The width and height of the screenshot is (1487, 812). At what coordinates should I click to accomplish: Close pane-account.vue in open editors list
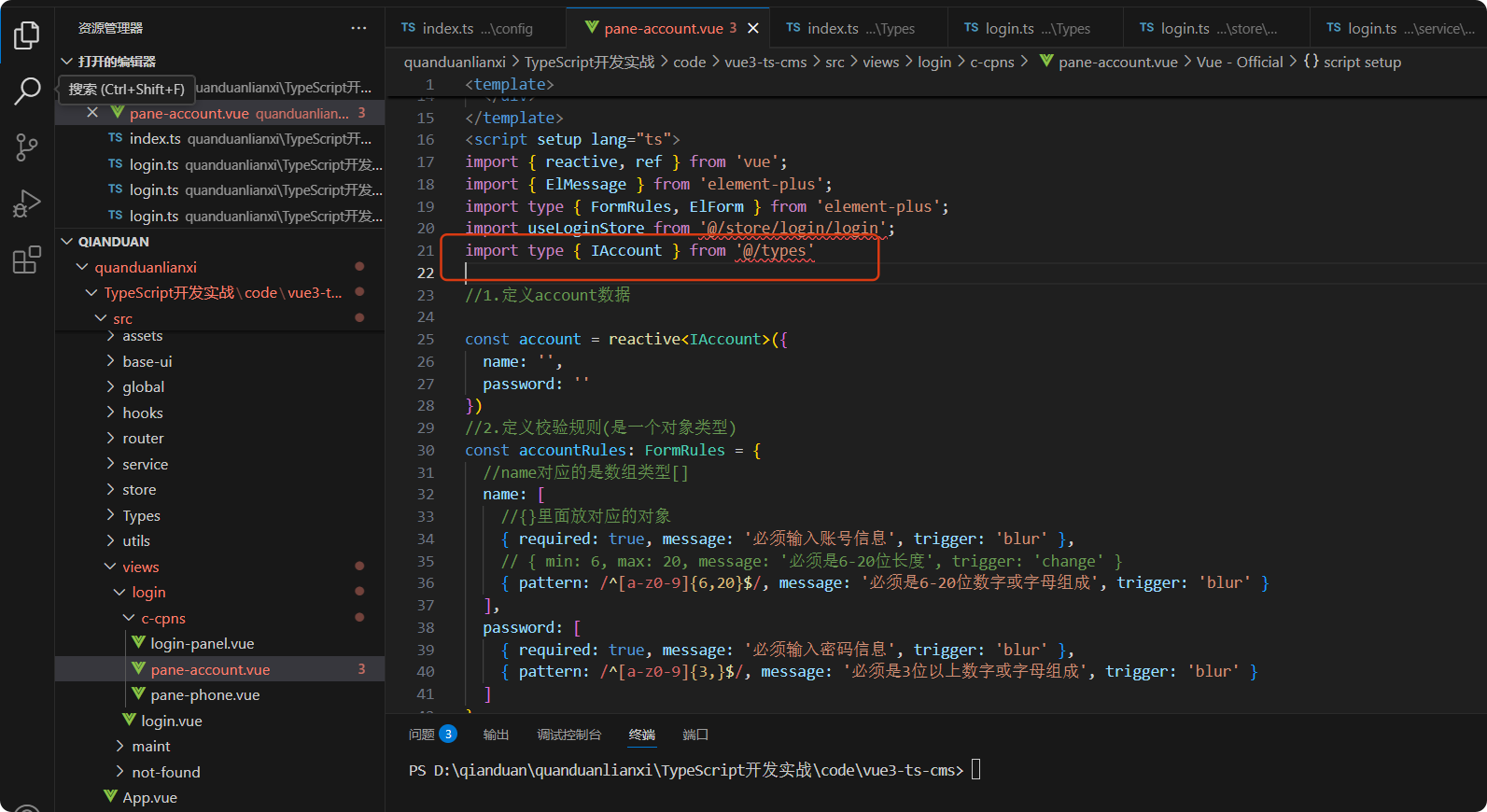92,113
